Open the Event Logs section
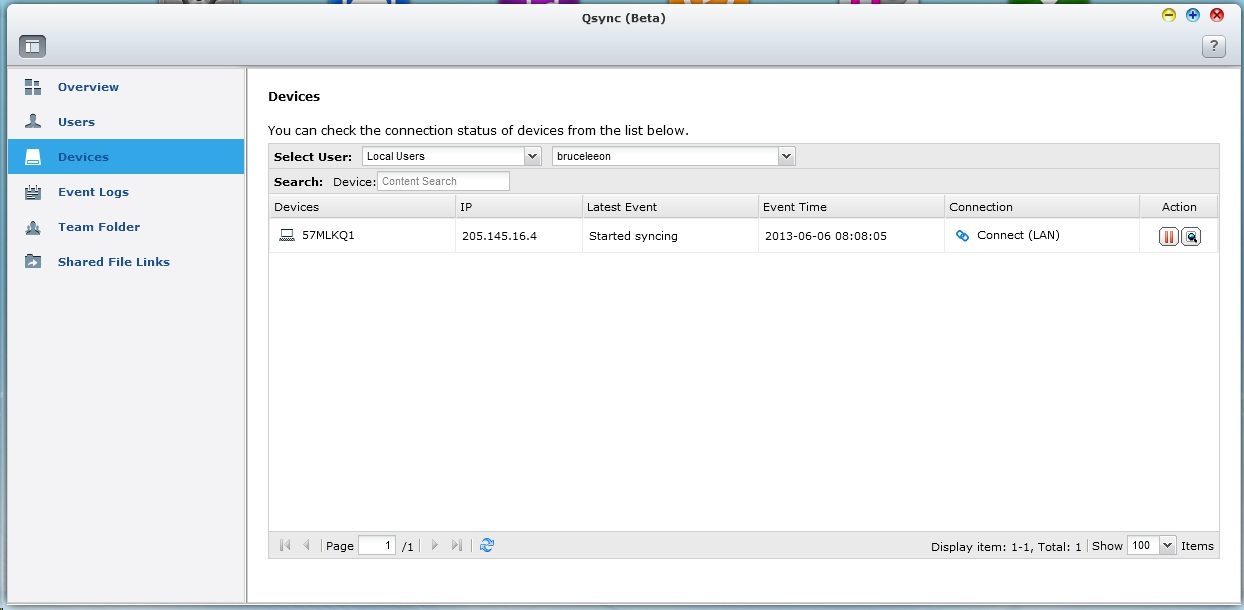1244x610 pixels. pyautogui.click(x=93, y=192)
